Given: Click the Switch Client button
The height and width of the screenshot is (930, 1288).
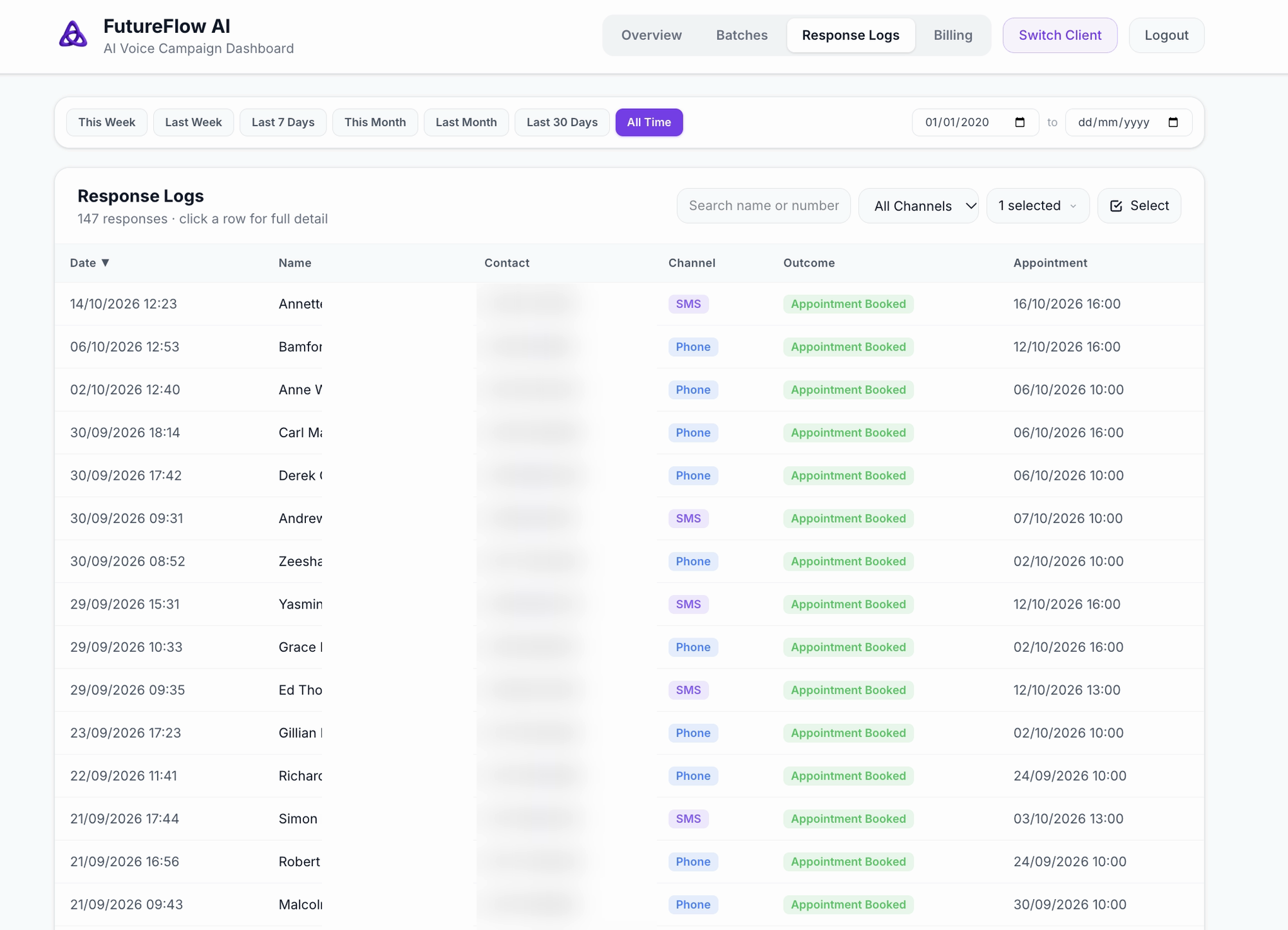Looking at the screenshot, I should point(1060,35).
